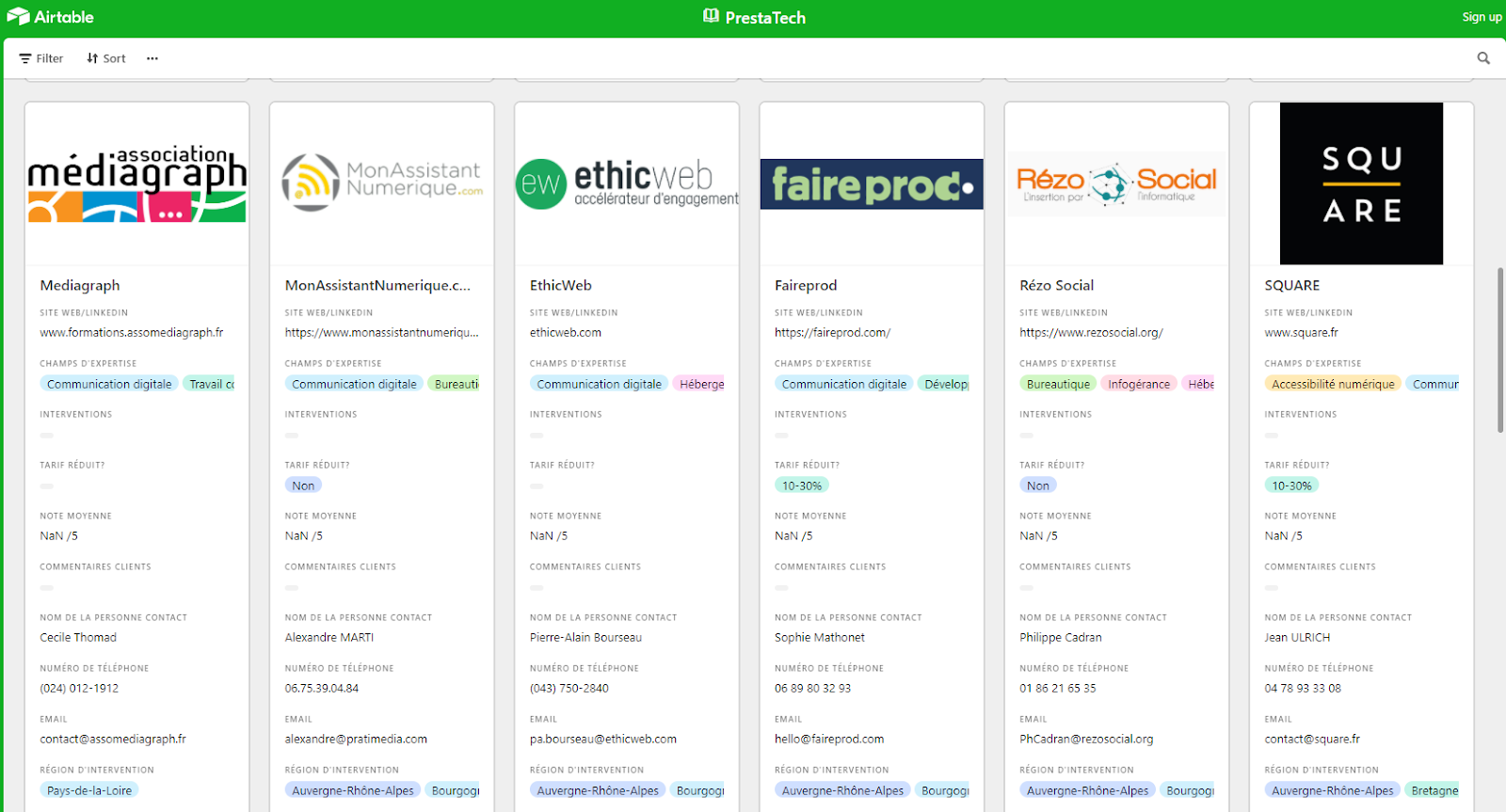Click EthicWeb's Auvergne-Rhône-Alpes region tag
Image resolution: width=1506 pixels, height=812 pixels.
pos(598,790)
